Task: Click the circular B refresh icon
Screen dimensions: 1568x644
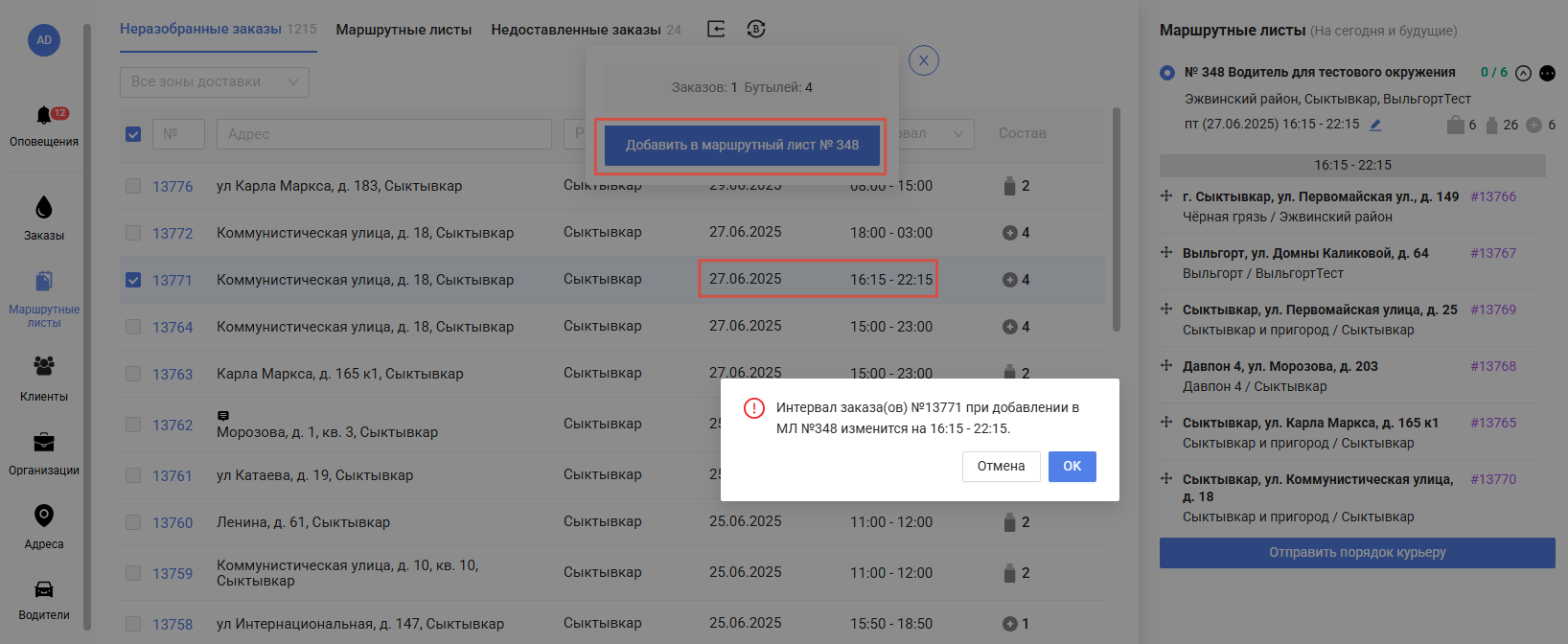Action: [x=756, y=29]
